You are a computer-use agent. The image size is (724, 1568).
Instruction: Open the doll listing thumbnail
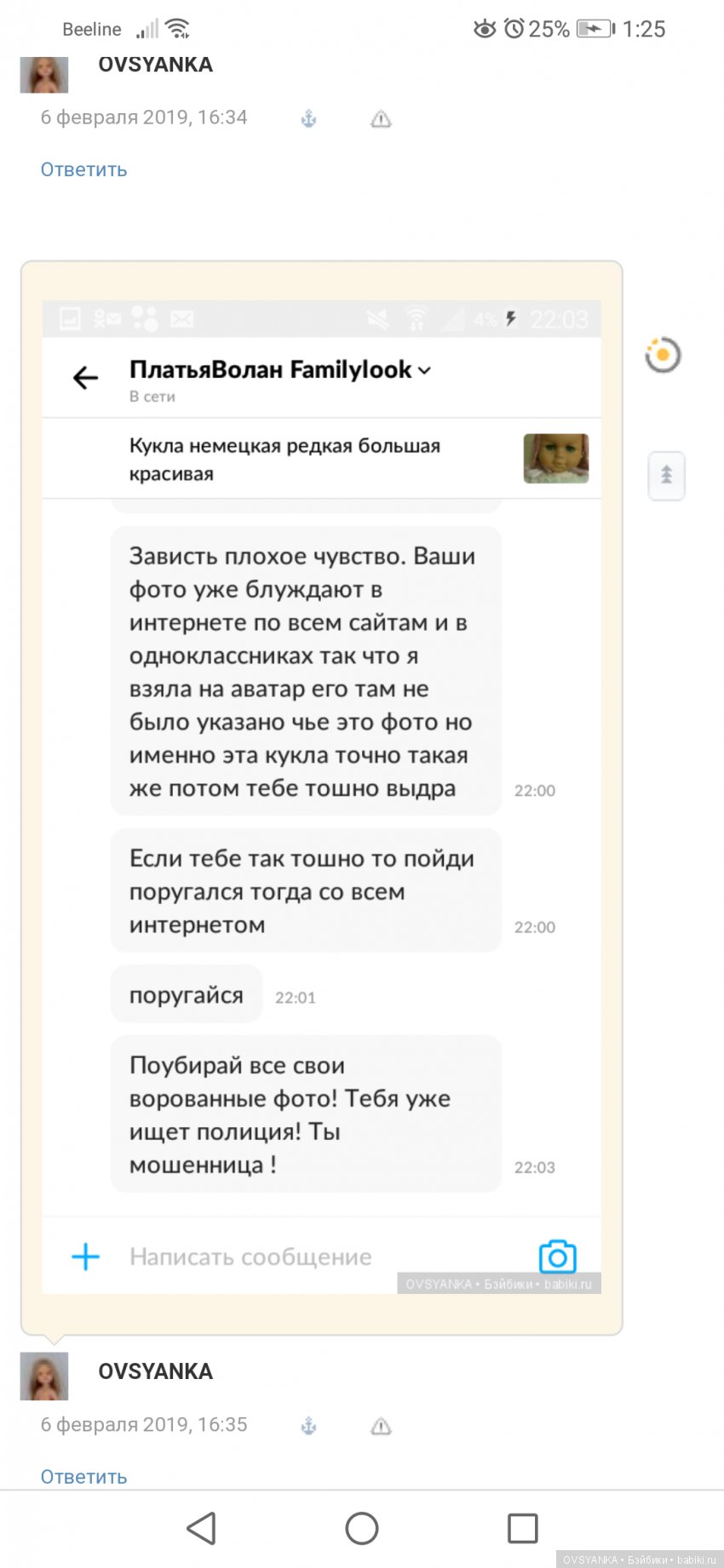pyautogui.click(x=555, y=459)
